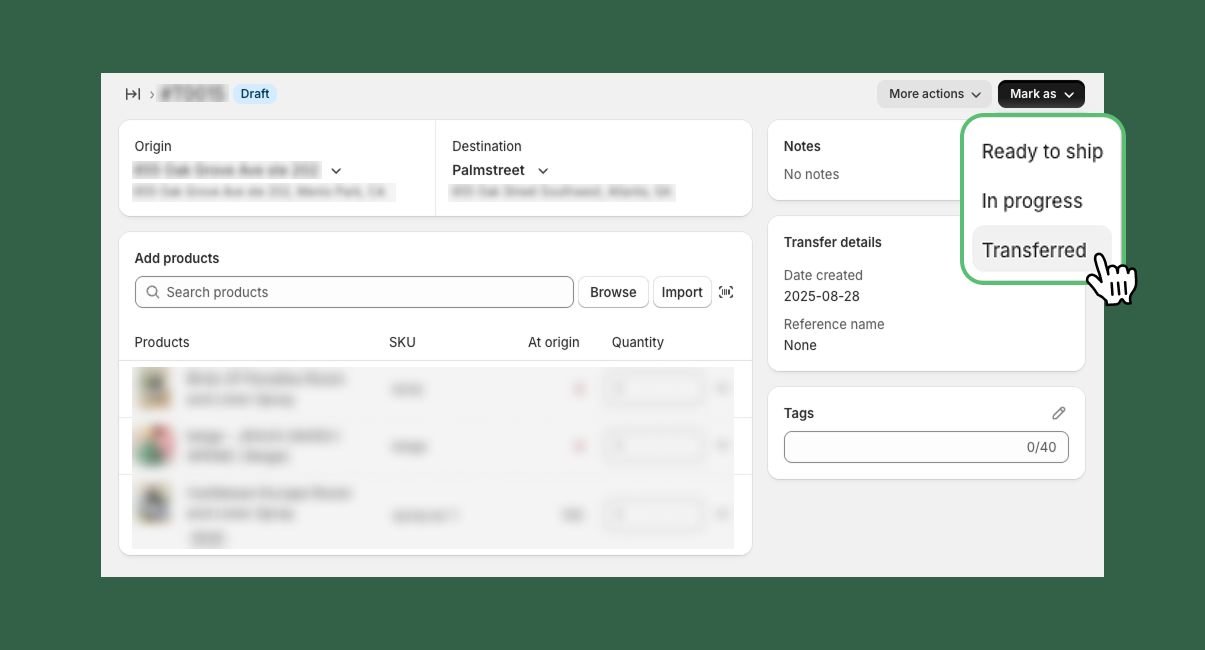1205x650 pixels.
Task: Expand the Palmstreet destination selector
Action: click(x=543, y=171)
